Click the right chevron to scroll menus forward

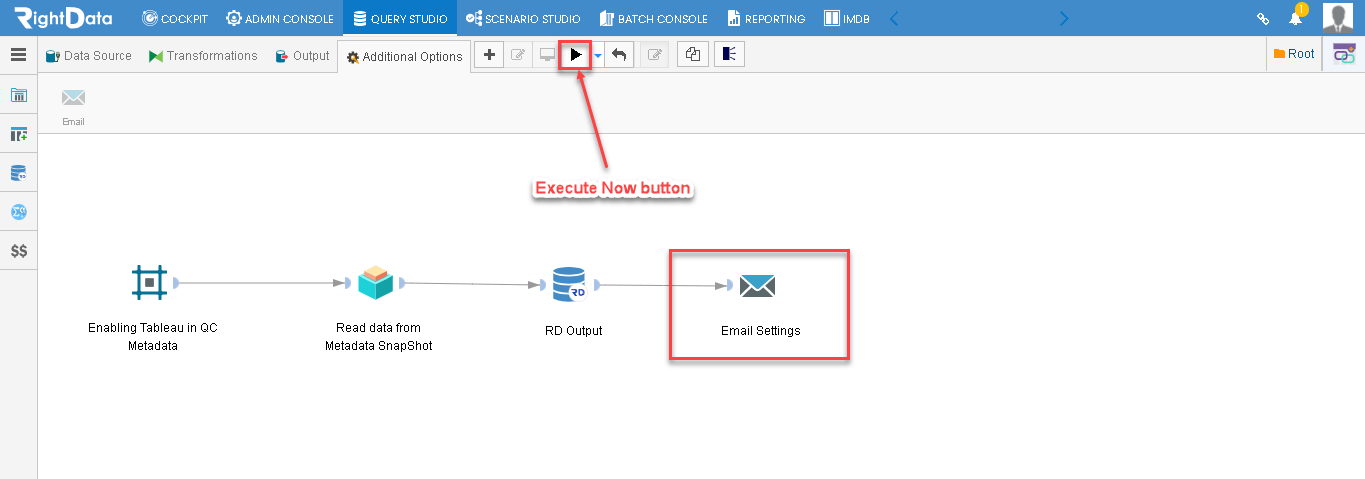tap(1063, 18)
